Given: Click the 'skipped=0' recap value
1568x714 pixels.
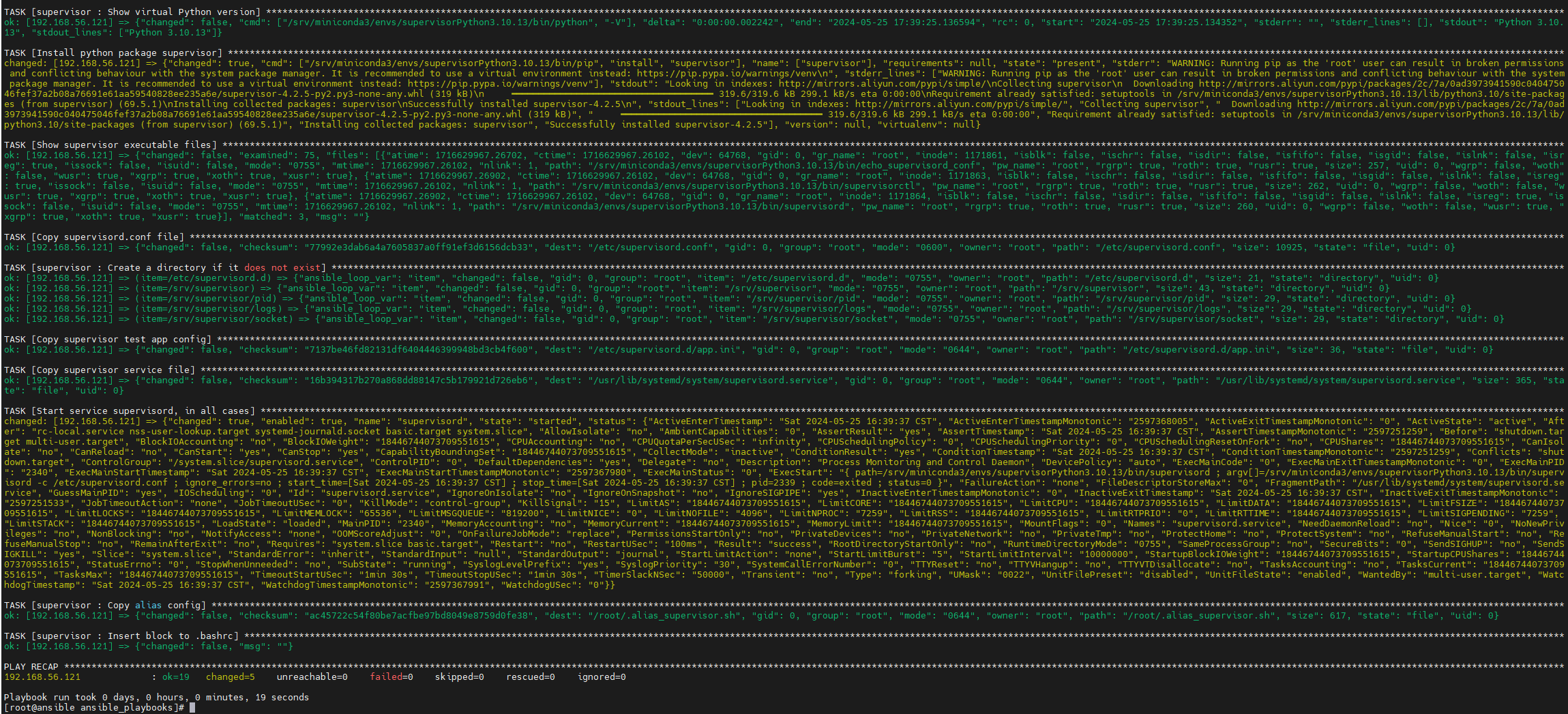Looking at the screenshot, I should 460,676.
